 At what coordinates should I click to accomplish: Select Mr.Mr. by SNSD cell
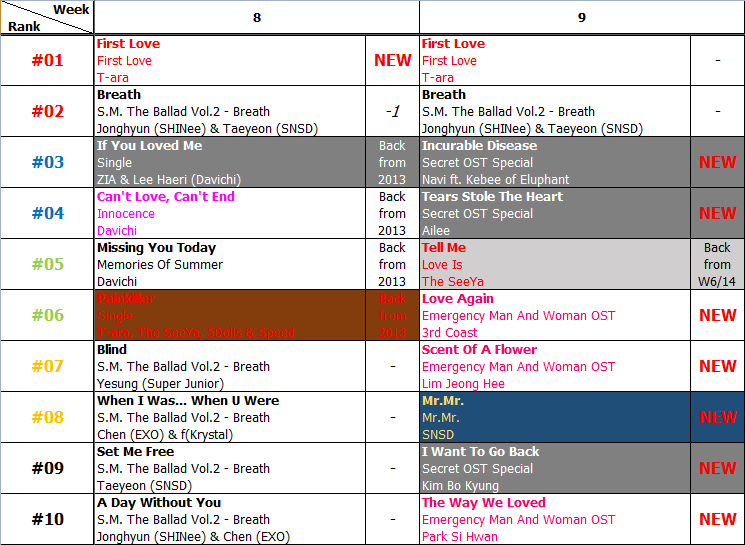555,417
